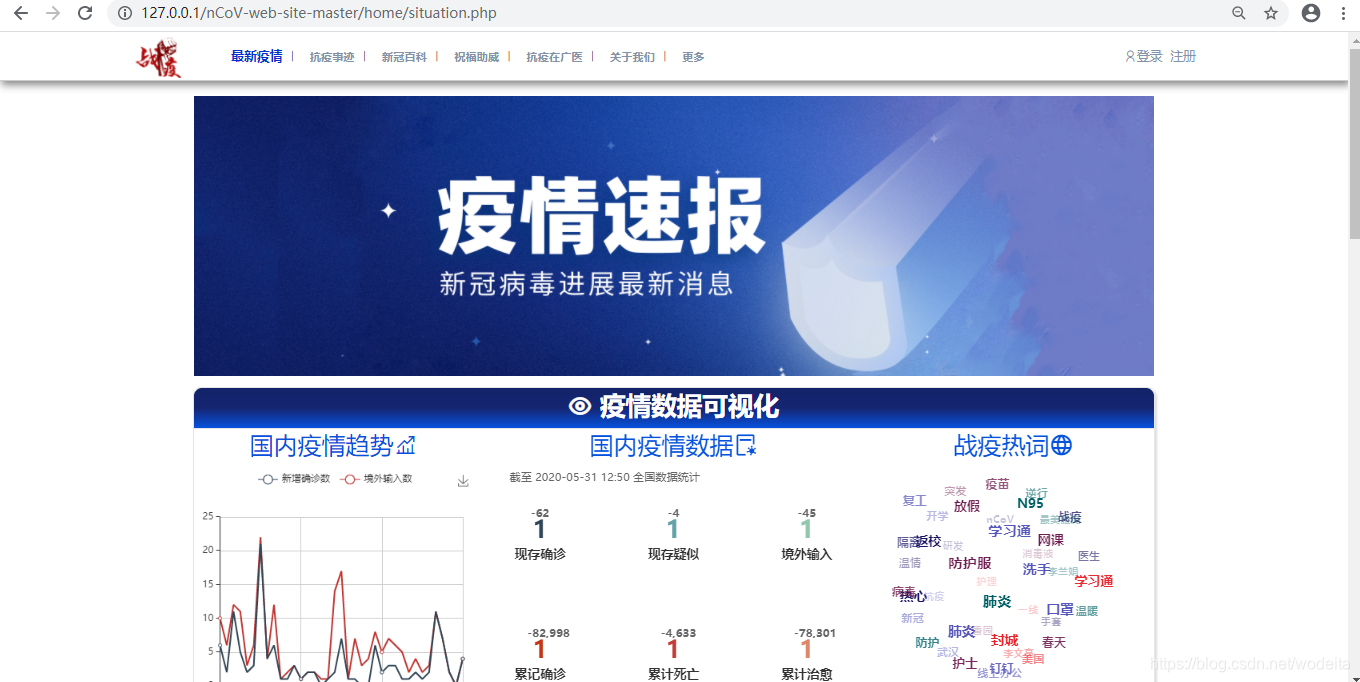Click the 累计死亡 statistic label

pos(673,675)
